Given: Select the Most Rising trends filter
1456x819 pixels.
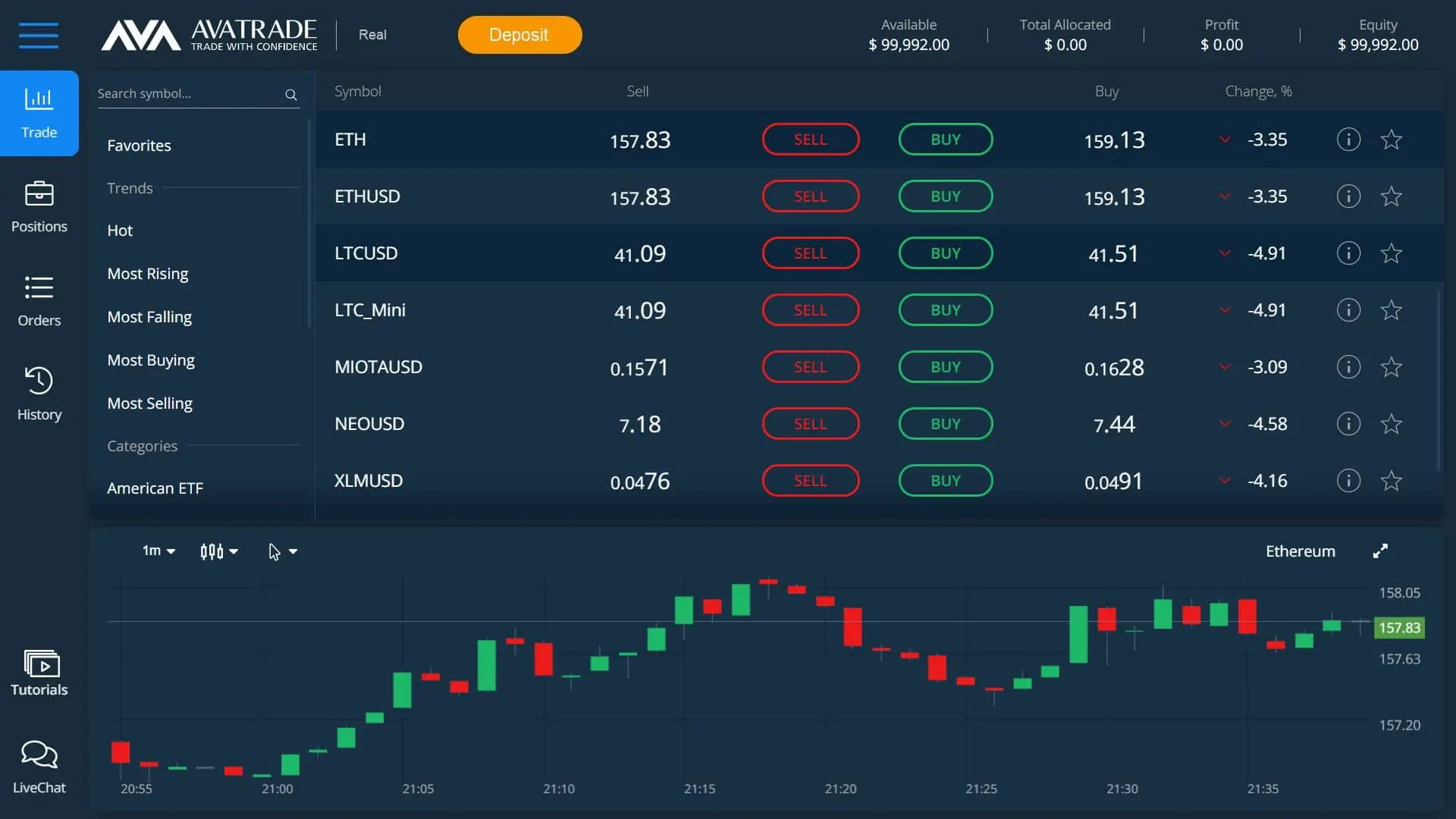Looking at the screenshot, I should [x=148, y=273].
